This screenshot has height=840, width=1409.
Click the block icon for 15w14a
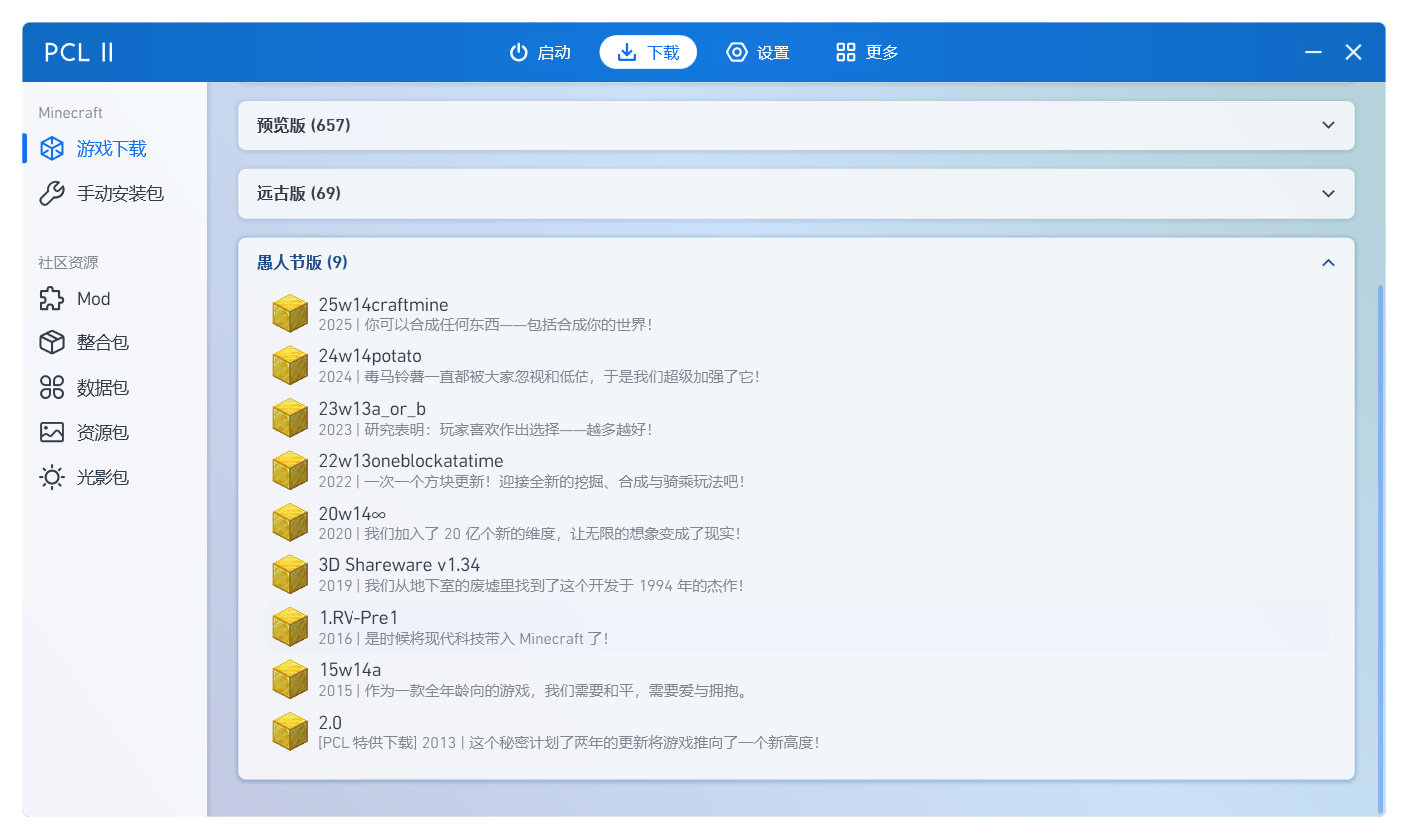coord(290,680)
